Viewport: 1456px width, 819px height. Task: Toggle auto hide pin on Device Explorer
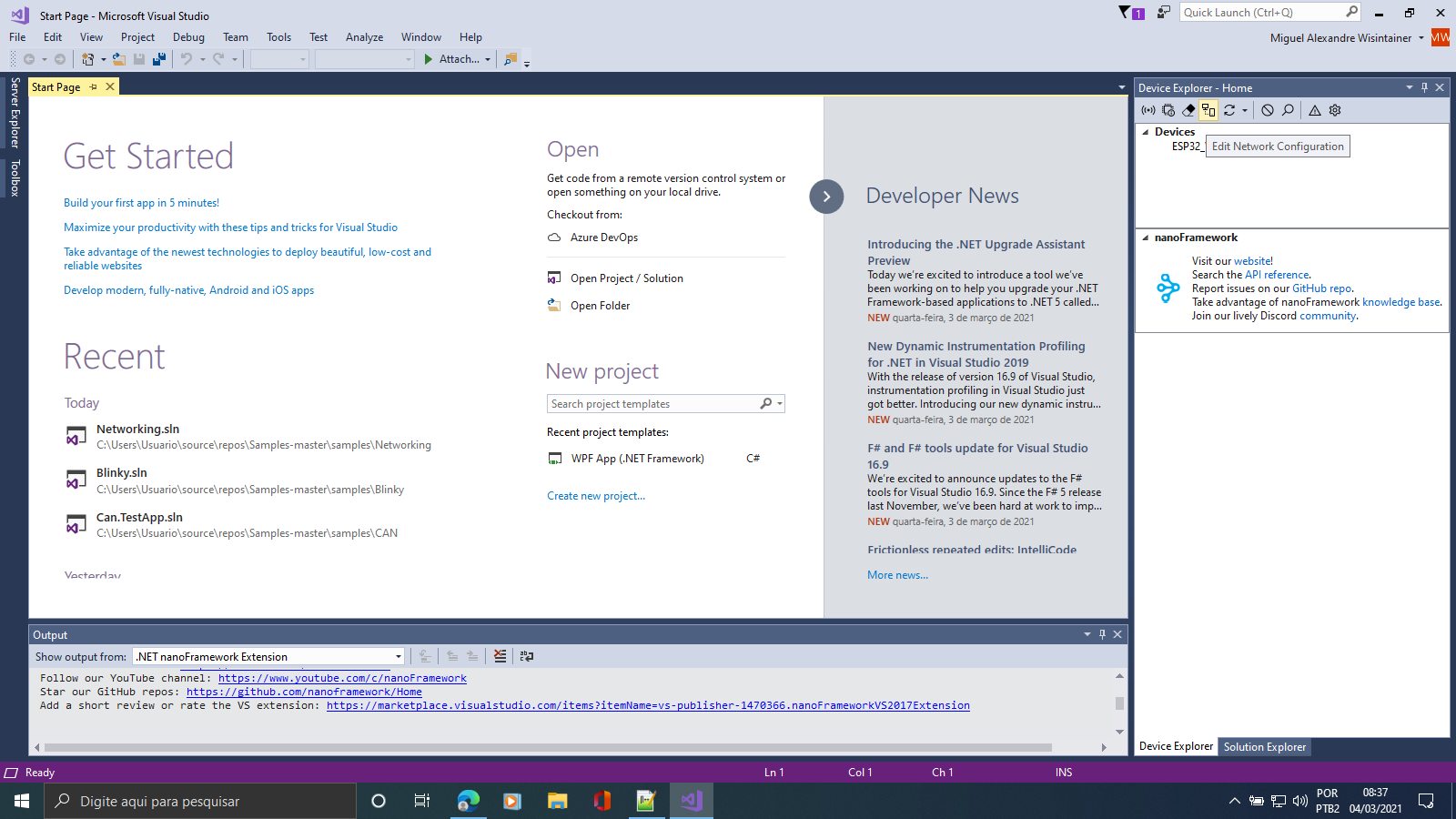click(1424, 87)
